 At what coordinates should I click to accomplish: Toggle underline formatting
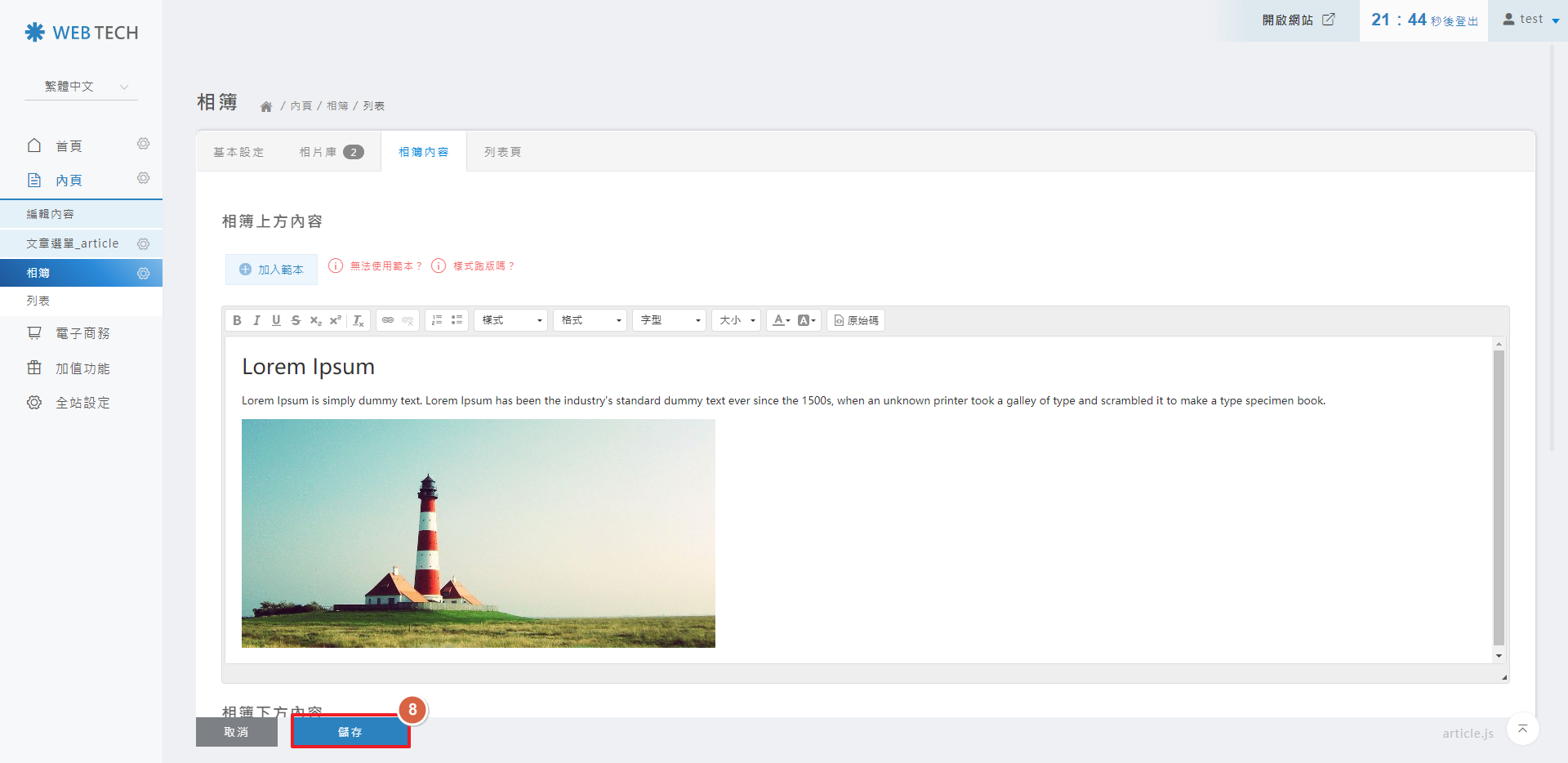point(276,320)
